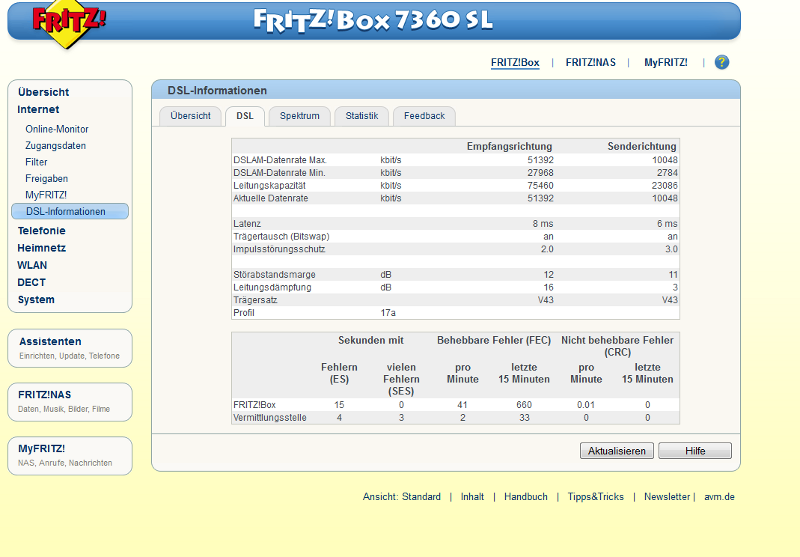Select Übersicht in the left sidebar
This screenshot has width=800, height=557.
(x=43, y=92)
